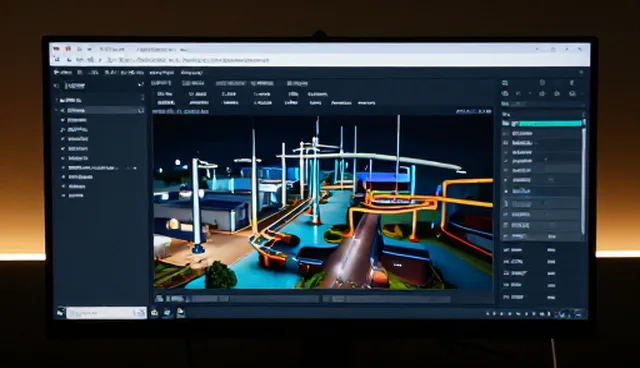This screenshot has height=368, width=640.
Task: Select the highlighted row in left tree panel
Action: [x=100, y=111]
